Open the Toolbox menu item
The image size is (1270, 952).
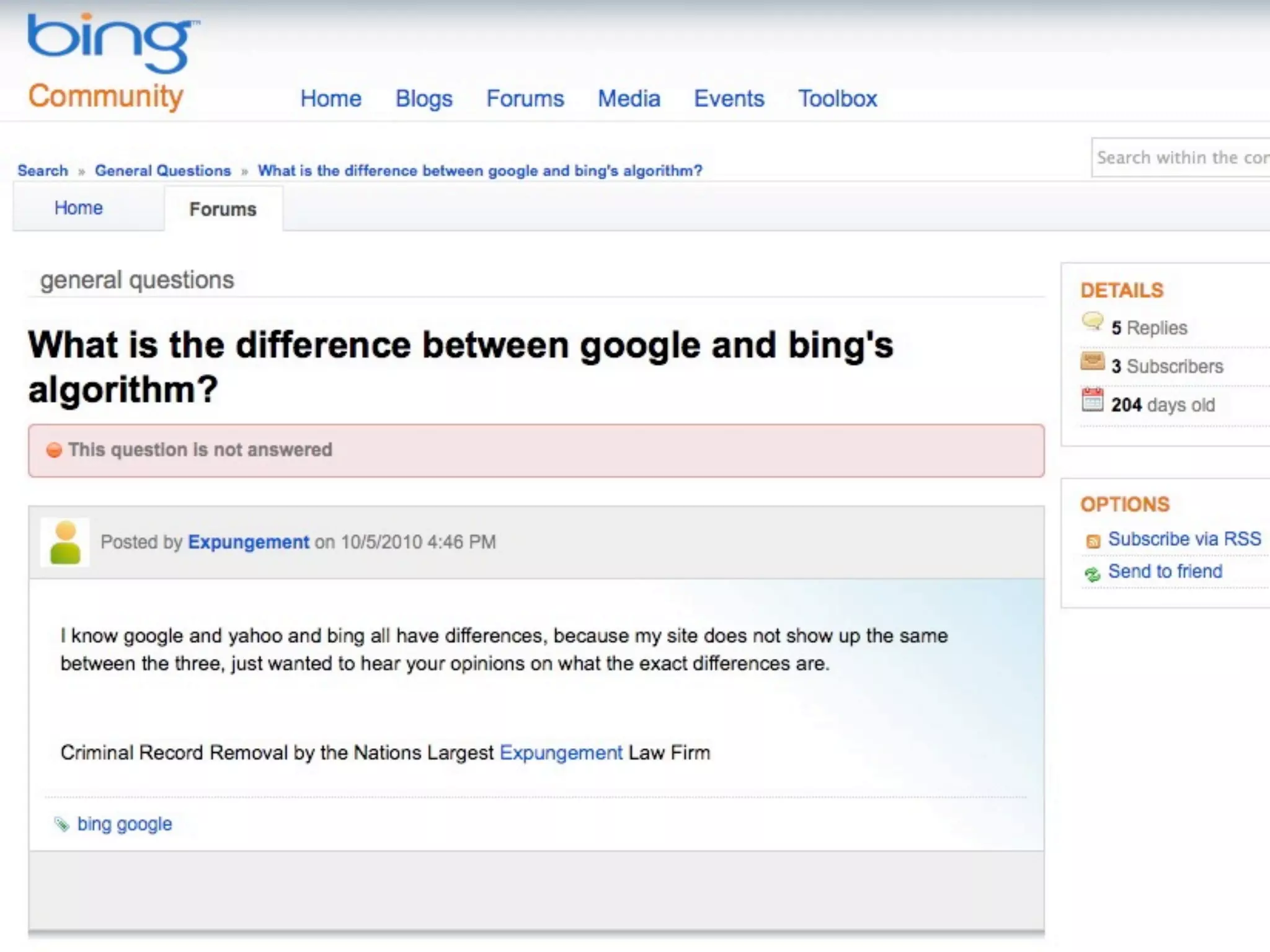837,99
